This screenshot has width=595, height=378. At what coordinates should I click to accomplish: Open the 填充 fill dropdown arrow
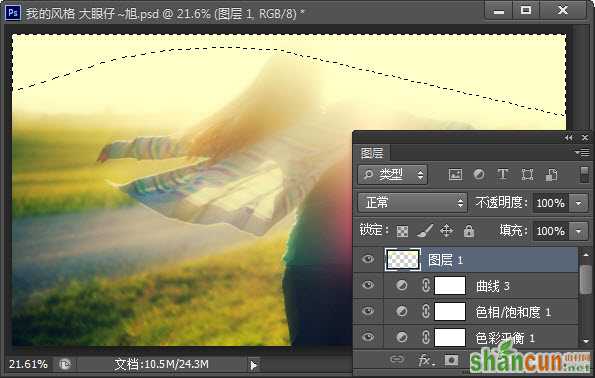point(578,231)
